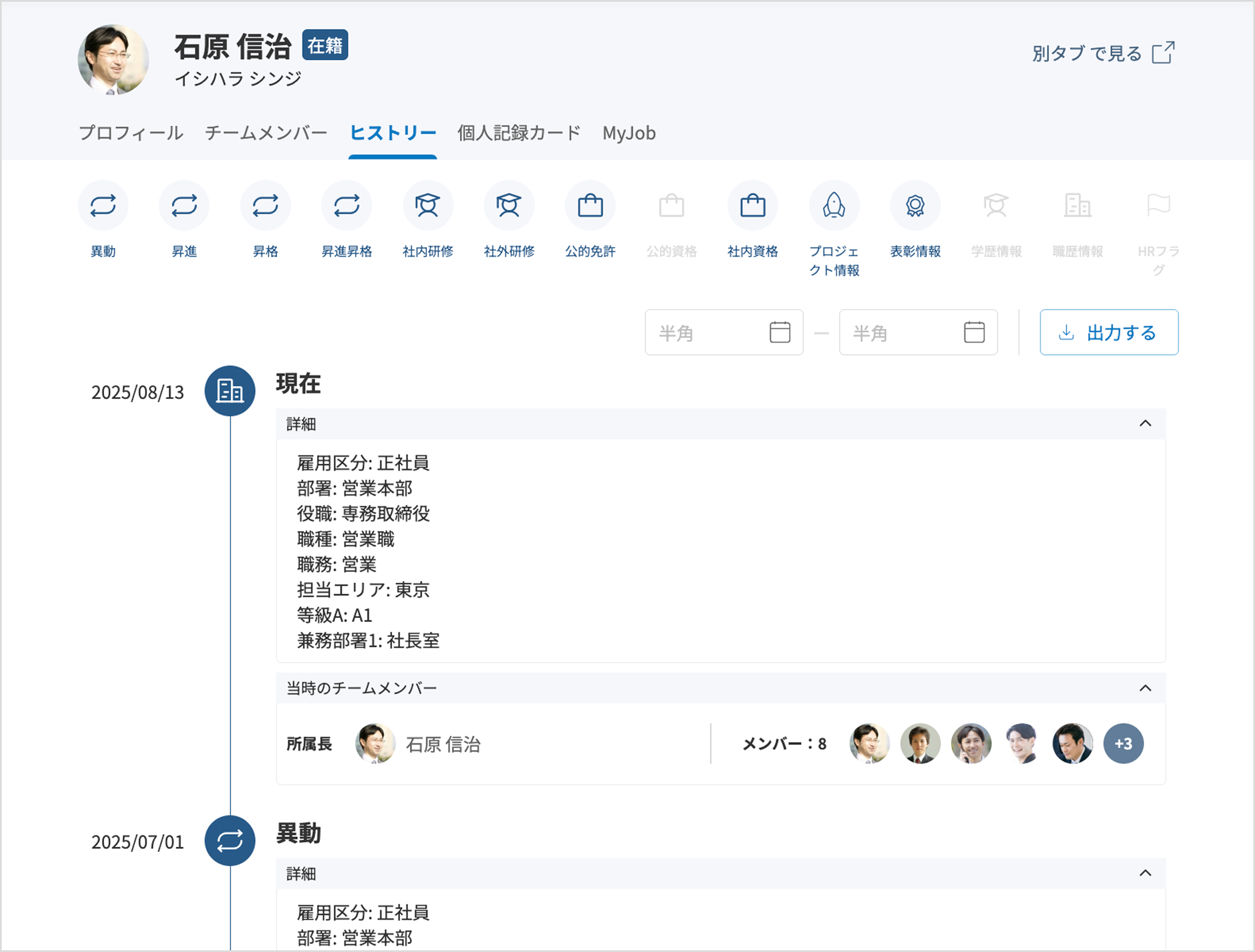This screenshot has height=952, width=1255.
Task: Click the プロジェクト情報 rocket icon
Action: tap(834, 205)
